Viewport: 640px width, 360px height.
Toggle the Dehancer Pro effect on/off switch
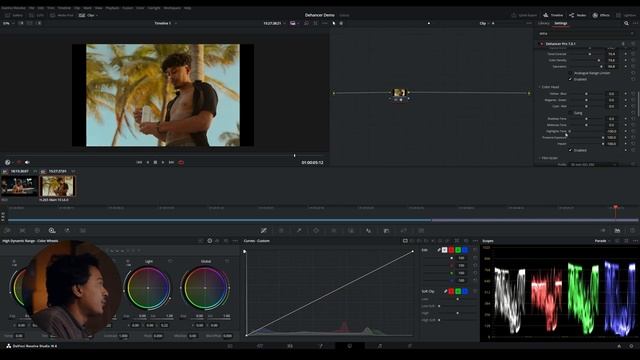[542, 44]
